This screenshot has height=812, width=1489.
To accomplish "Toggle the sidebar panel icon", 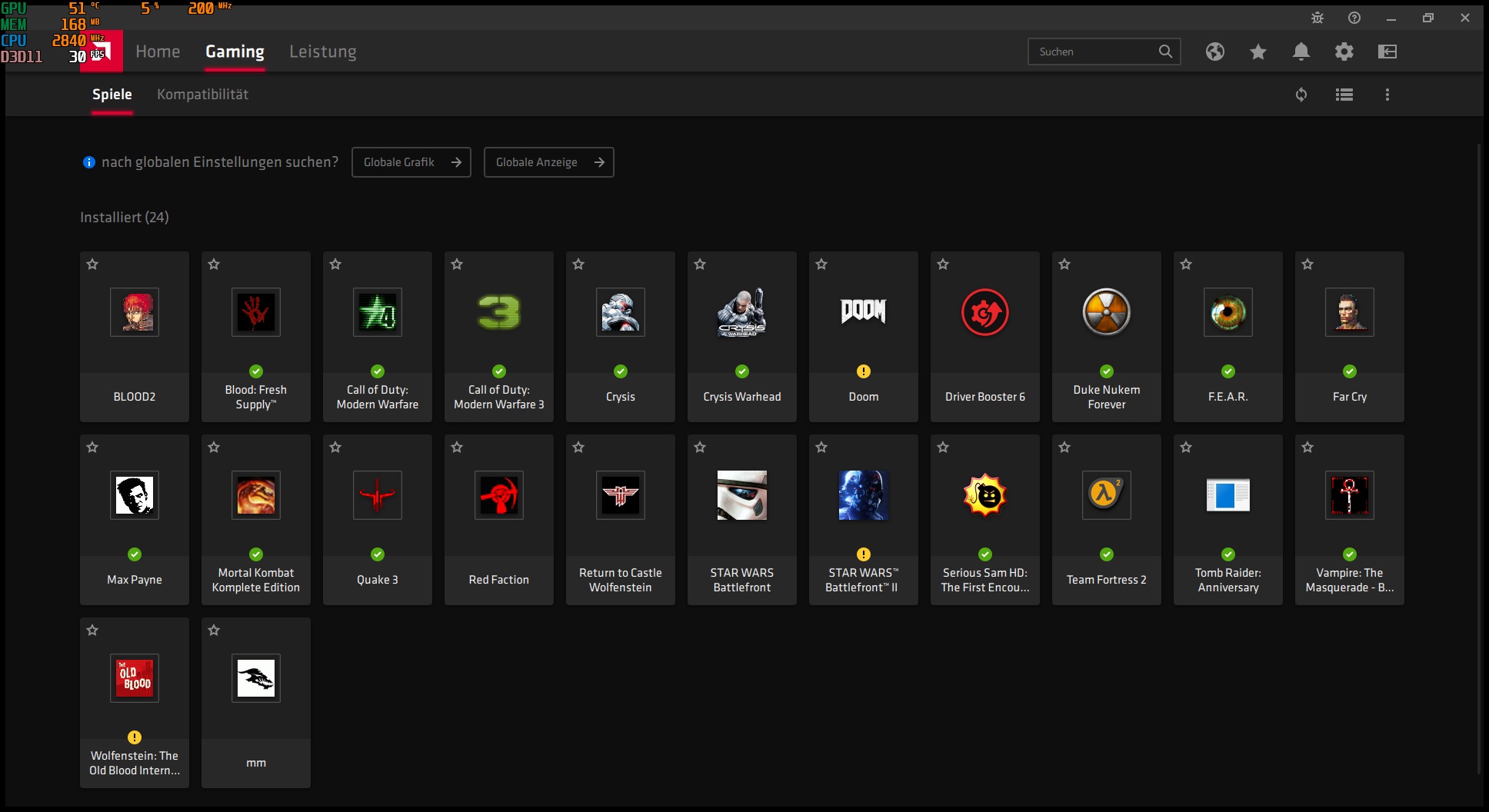I will click(x=1387, y=52).
